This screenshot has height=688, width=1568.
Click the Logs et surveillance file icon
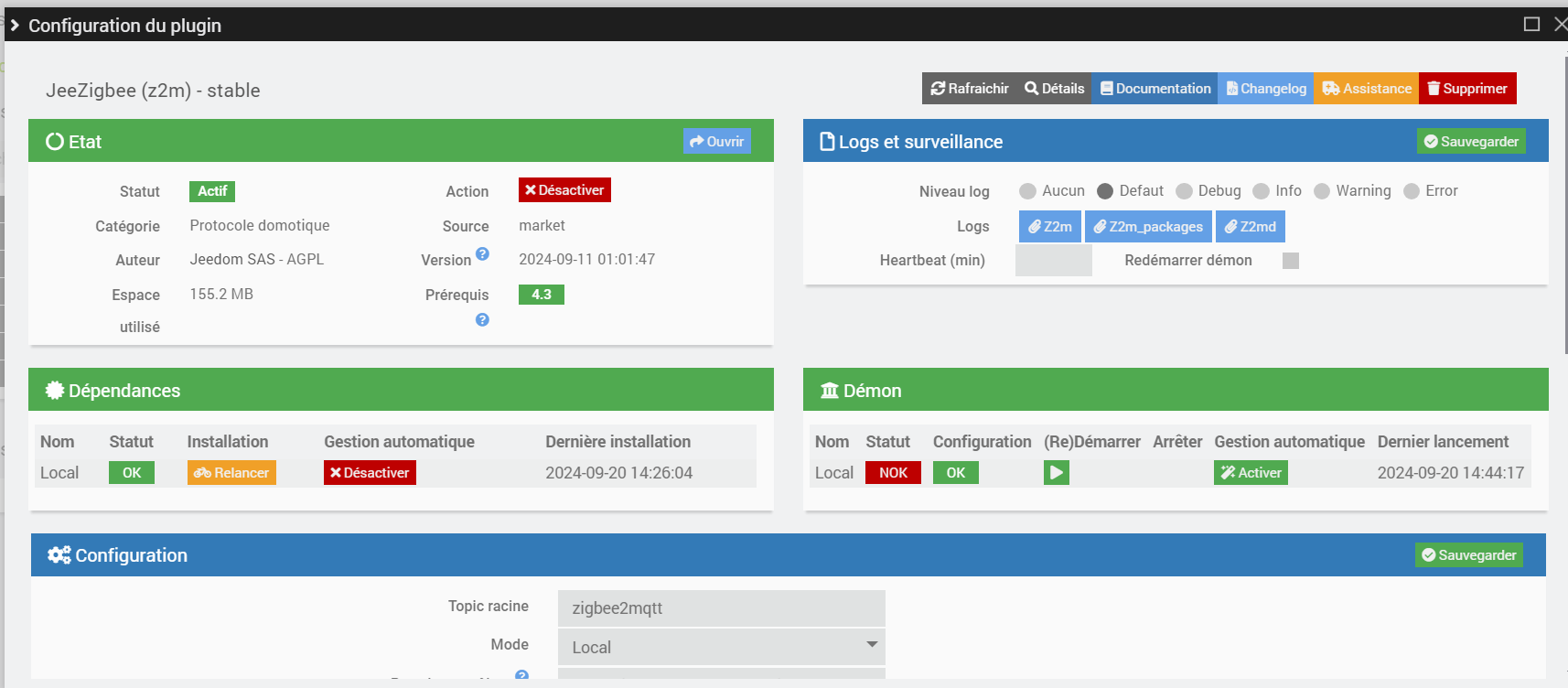[827, 142]
